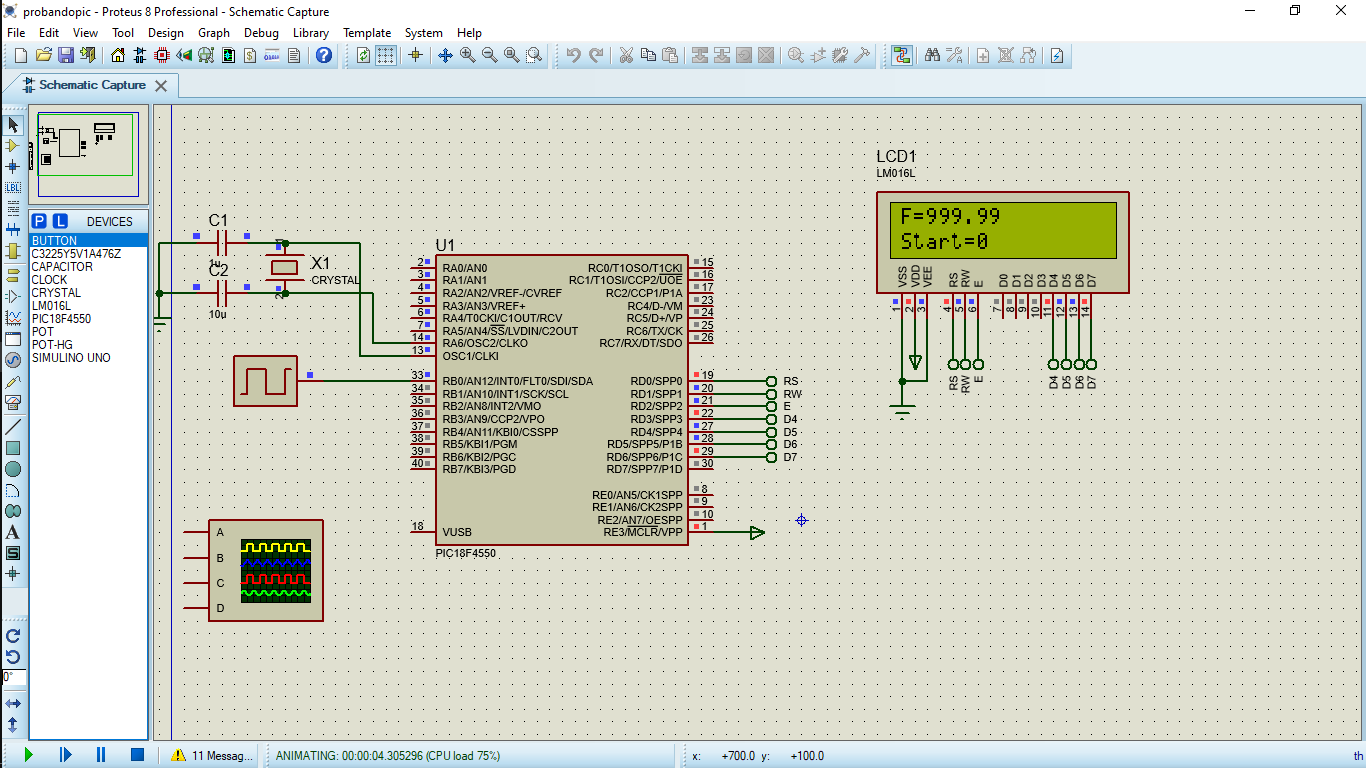Click the oscilloscope instrument on the schematic
This screenshot has width=1366, height=768.
coord(266,570)
